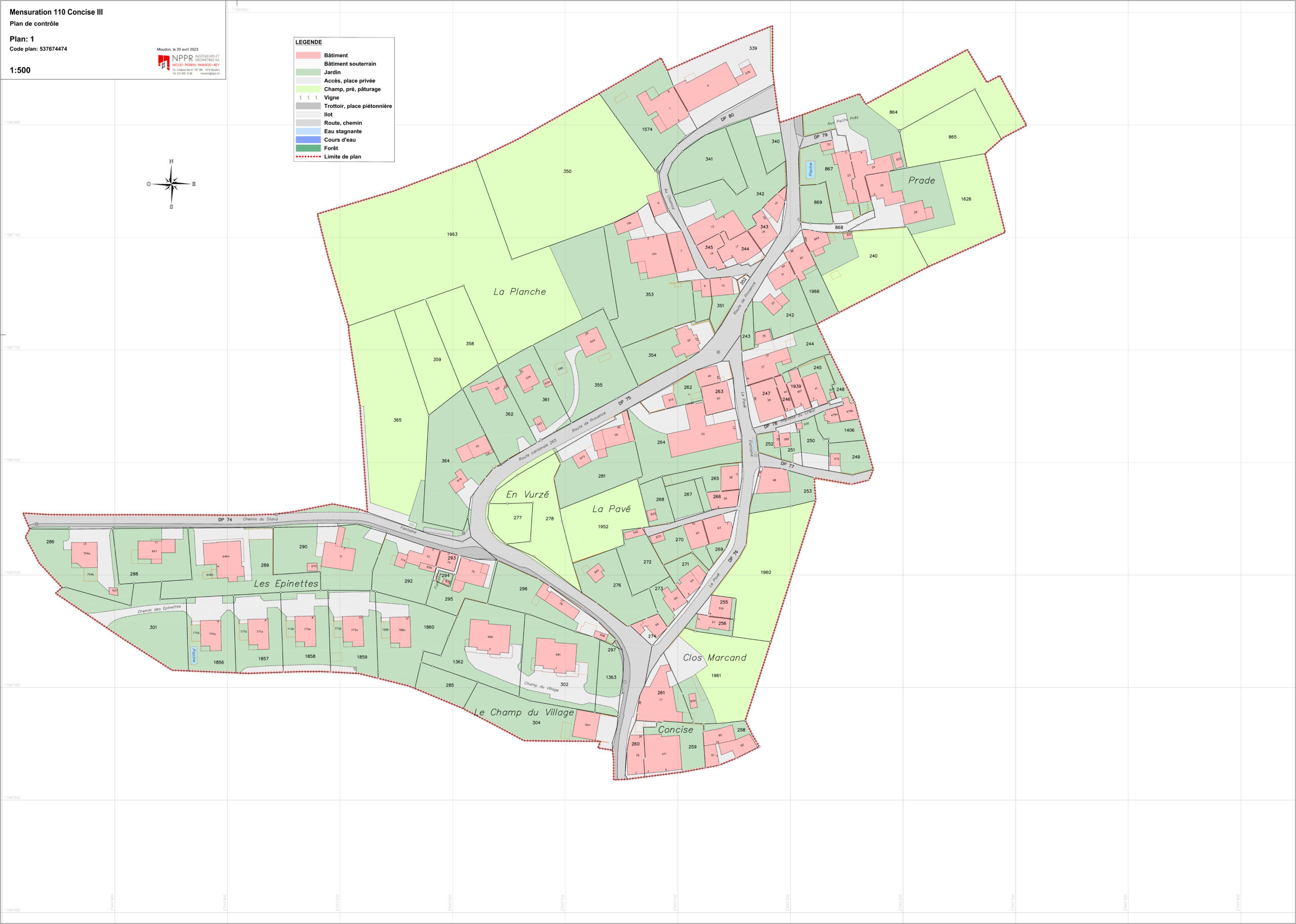Viewport: 1296px width, 924px height.
Task: Click the red dotted Limite de plan sample
Action: (x=308, y=156)
